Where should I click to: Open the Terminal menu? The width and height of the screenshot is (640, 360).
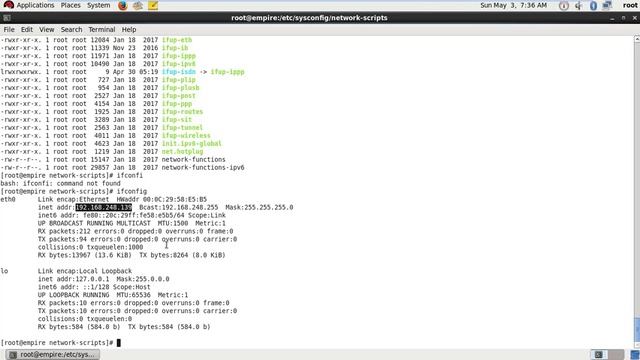click(x=102, y=29)
